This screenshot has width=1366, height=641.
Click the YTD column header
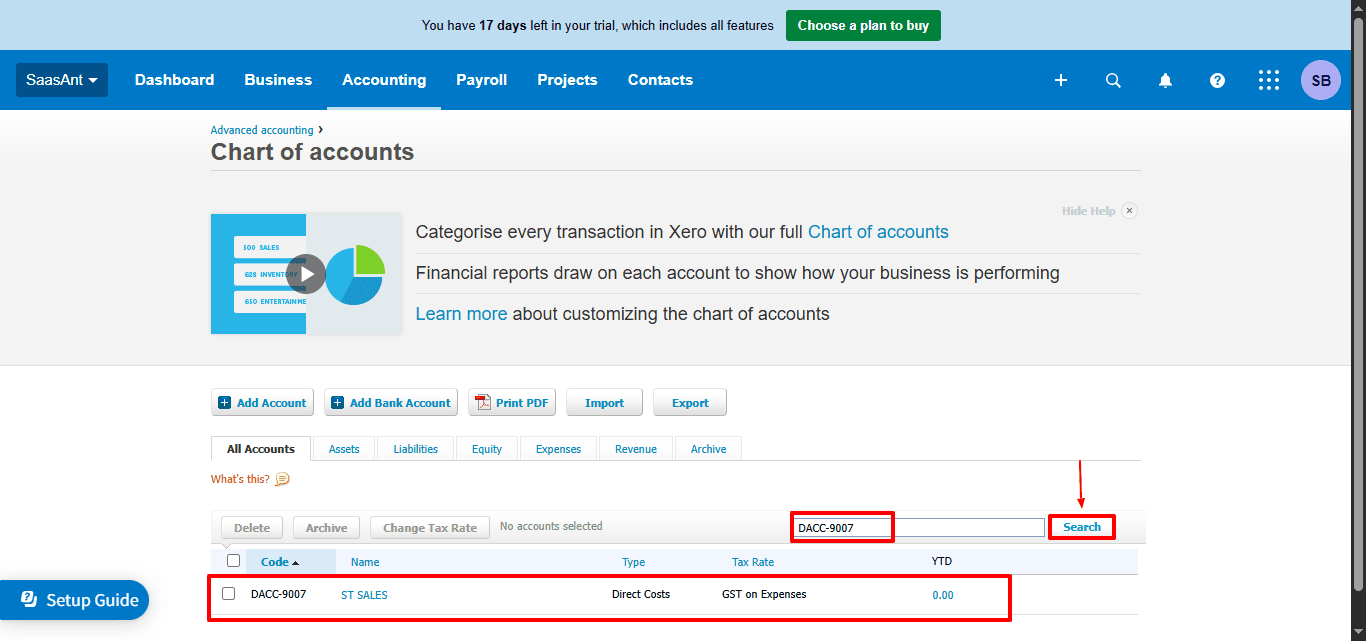pyautogui.click(x=942, y=561)
